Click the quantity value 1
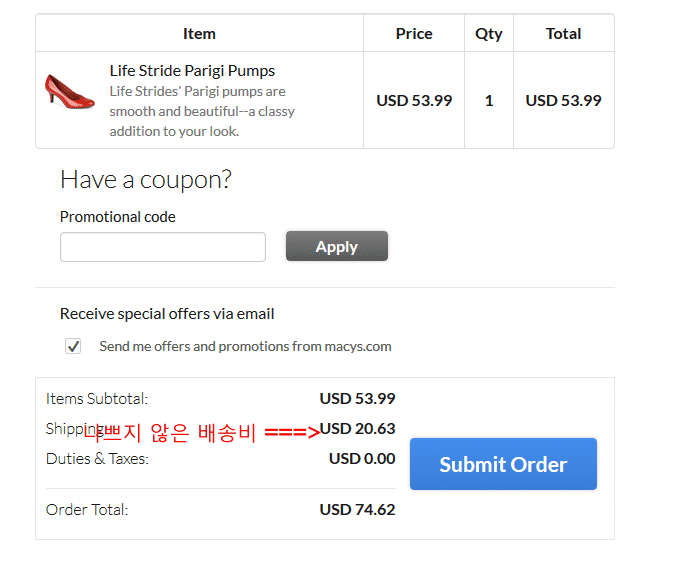The height and width of the screenshot is (583, 687). coord(489,101)
